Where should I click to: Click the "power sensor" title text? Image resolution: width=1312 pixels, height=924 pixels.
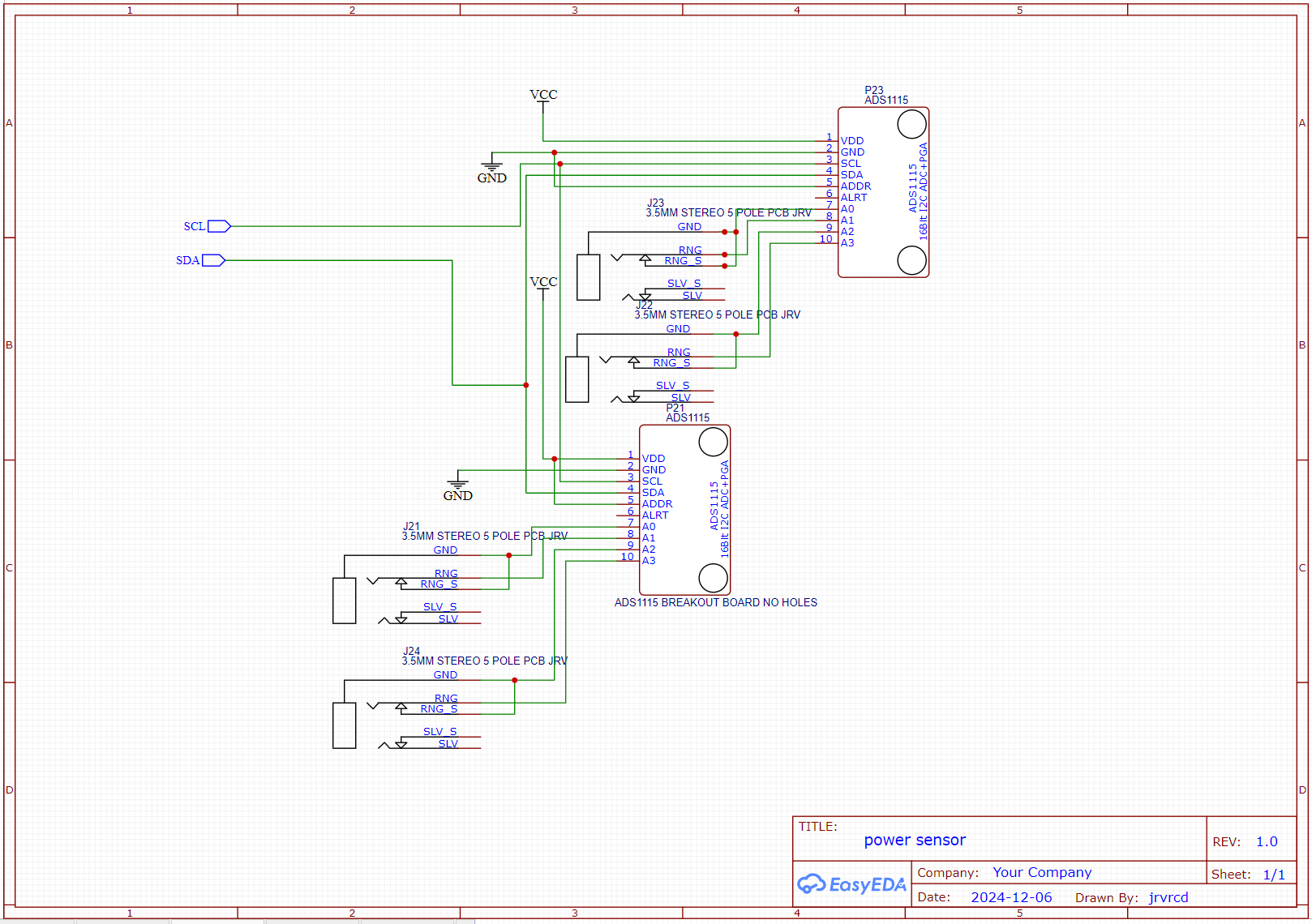pos(915,841)
